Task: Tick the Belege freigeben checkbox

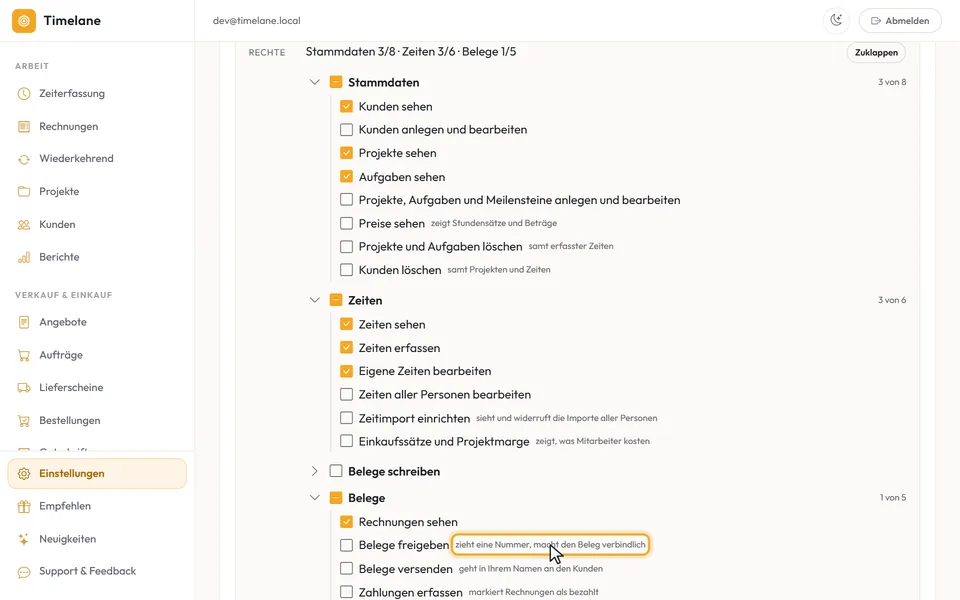Action: coord(347,545)
